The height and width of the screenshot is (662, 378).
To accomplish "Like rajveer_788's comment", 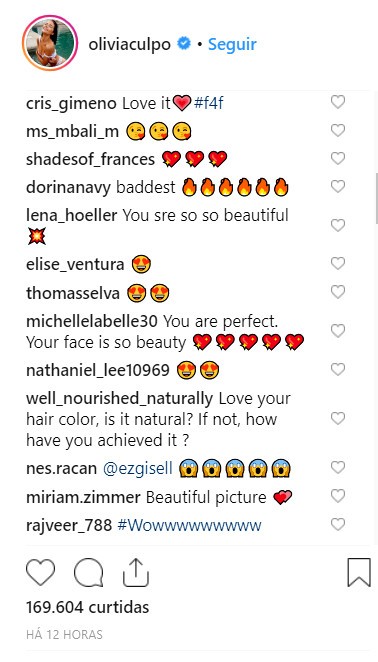I will (338, 524).
